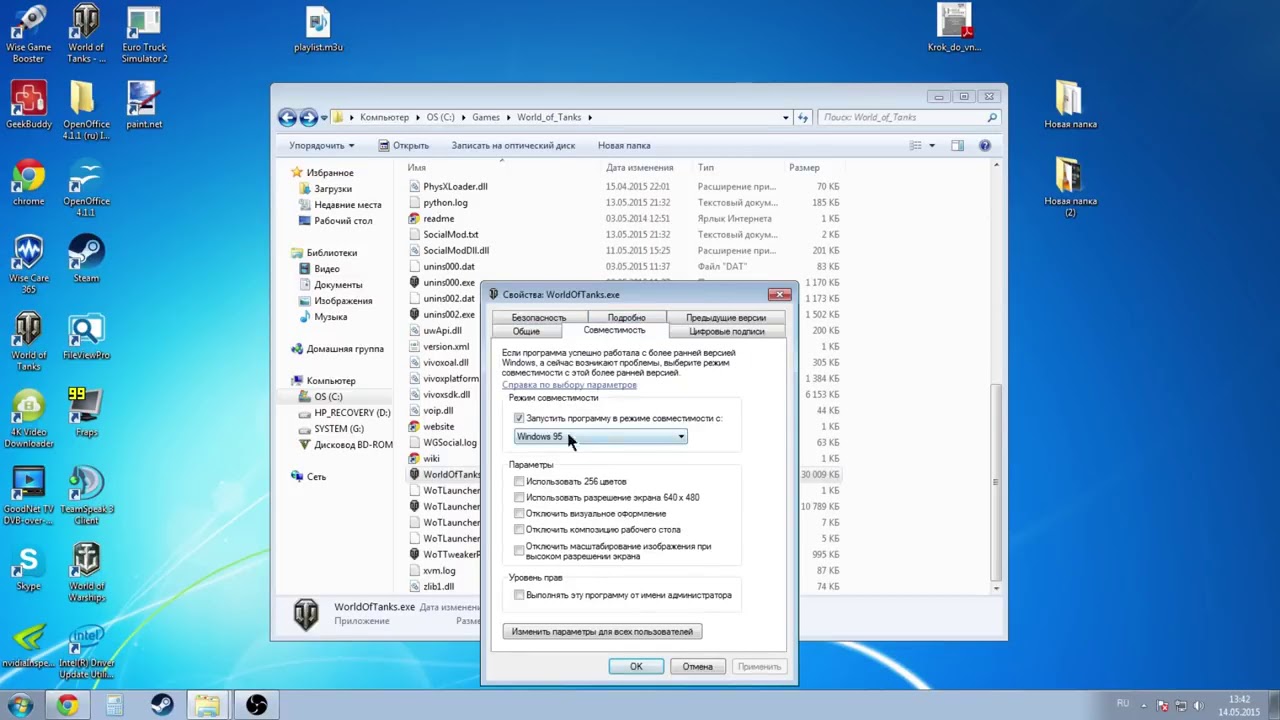Switch to Предыдущие версии tab
This screenshot has width=1280, height=720.
click(x=726, y=317)
